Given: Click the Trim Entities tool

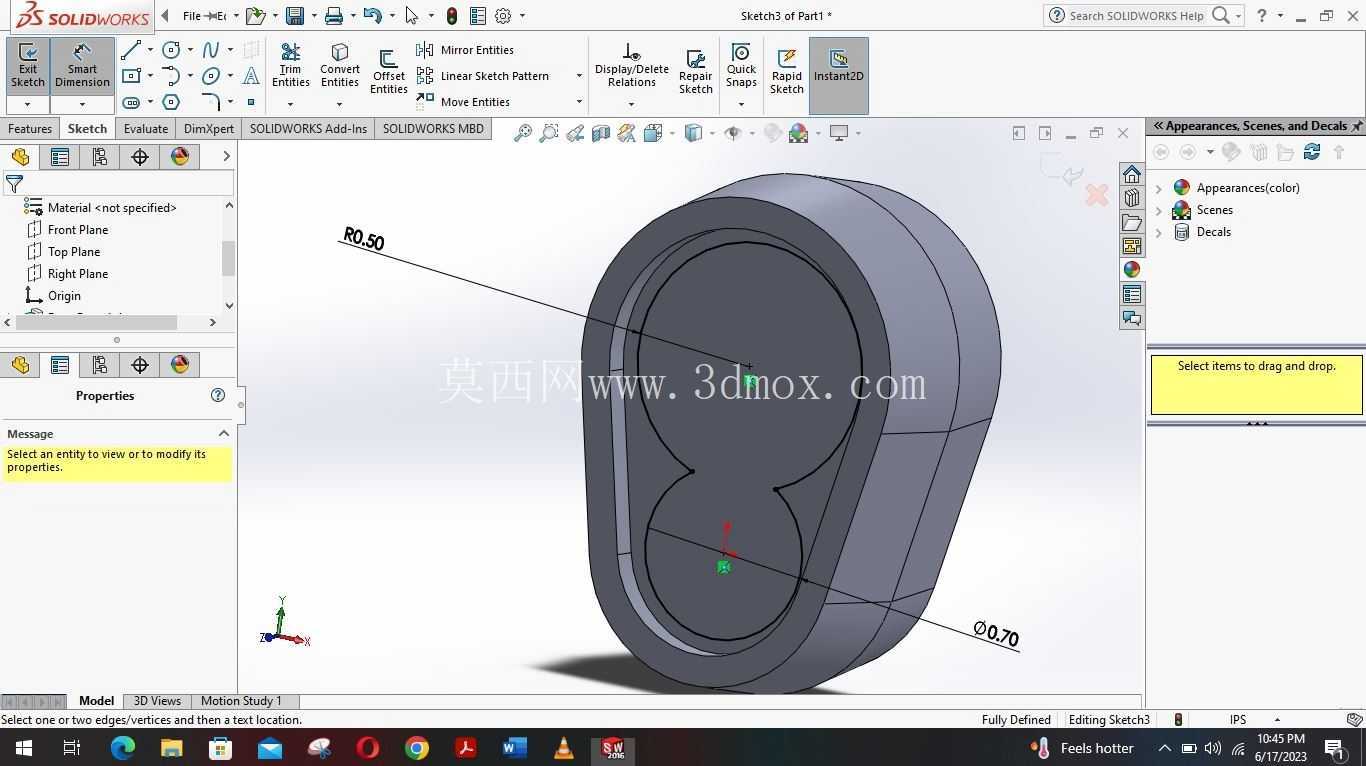Looking at the screenshot, I should (x=291, y=66).
